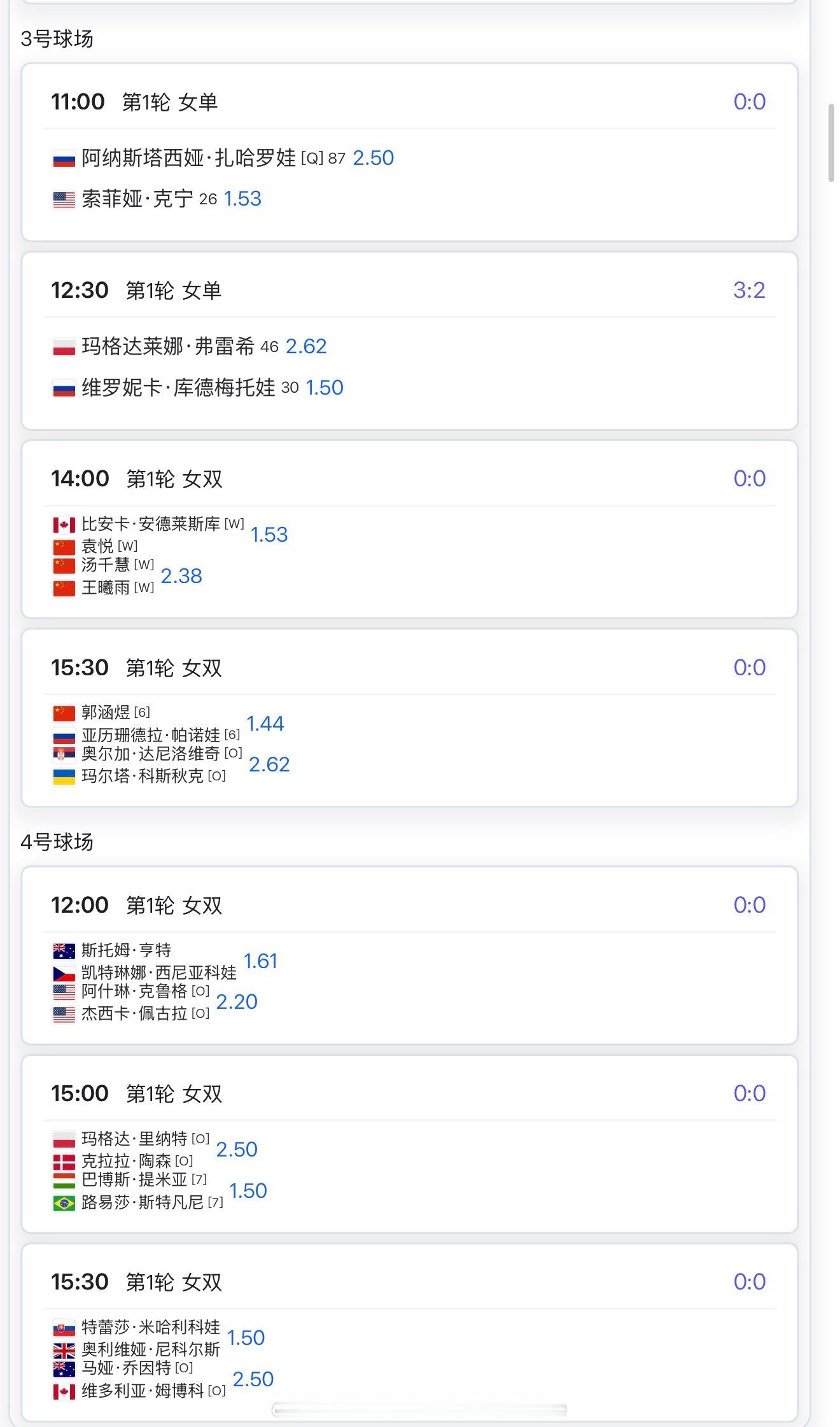Click the British flag beside 奥利维娅·尼科尔斯
Screen dimensions: 840x1427
[x=64, y=1350]
